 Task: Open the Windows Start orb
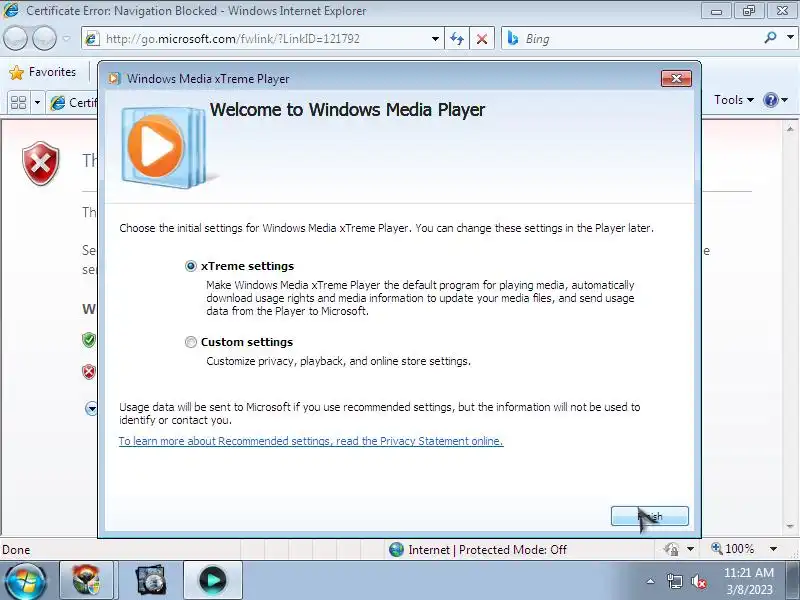tap(25, 582)
